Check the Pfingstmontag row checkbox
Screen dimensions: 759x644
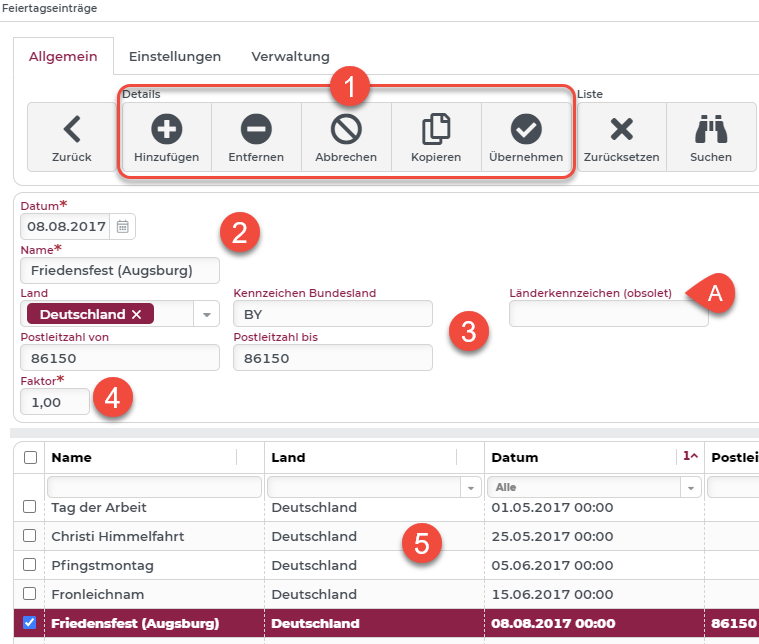(30, 565)
